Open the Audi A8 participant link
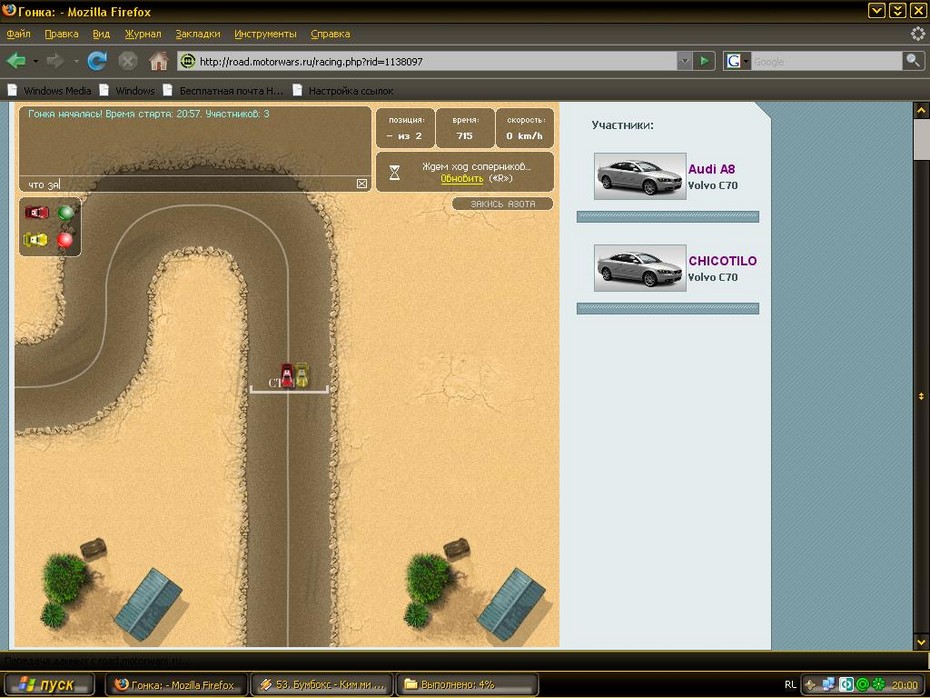930x698 pixels. pos(711,169)
